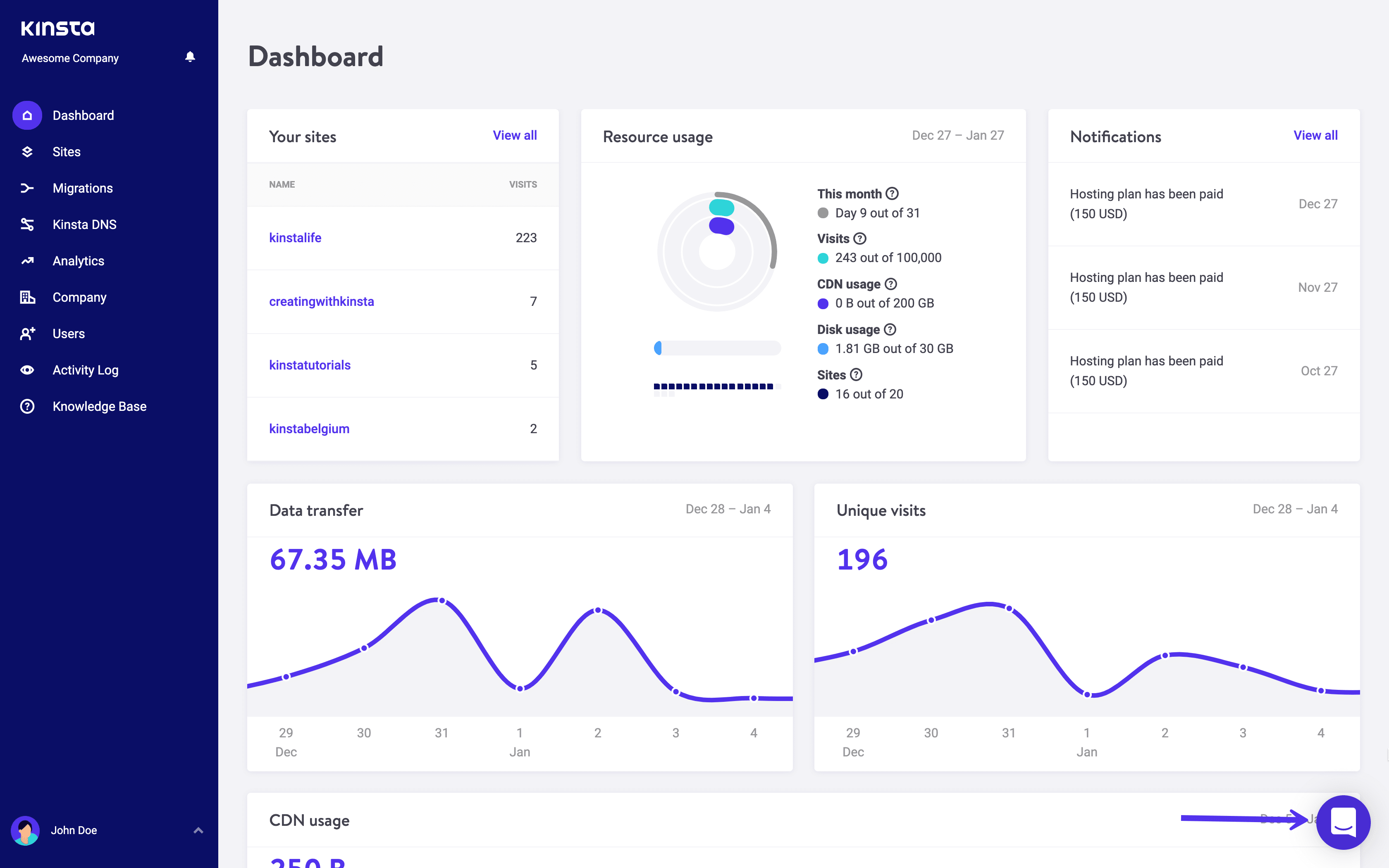Open the Dashboard menu item
This screenshot has height=868, width=1389.
[83, 115]
